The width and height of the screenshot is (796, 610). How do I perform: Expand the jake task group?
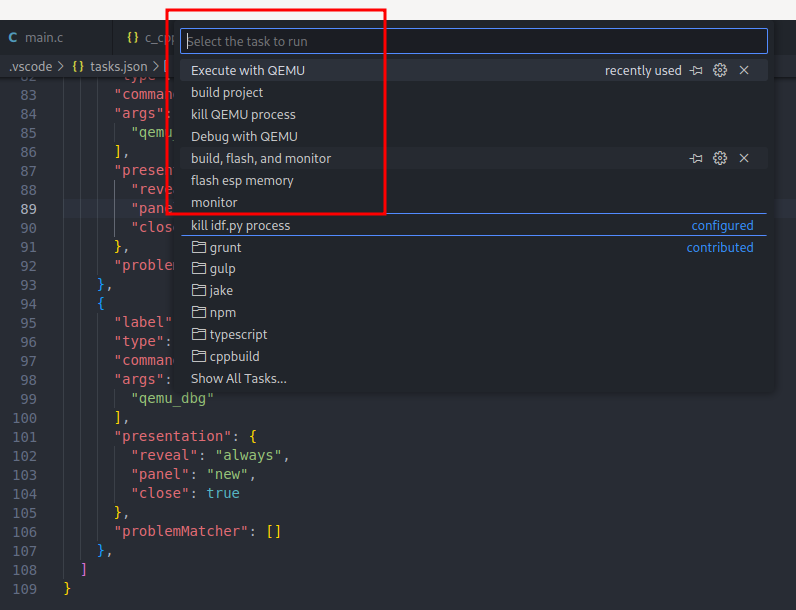pos(221,291)
